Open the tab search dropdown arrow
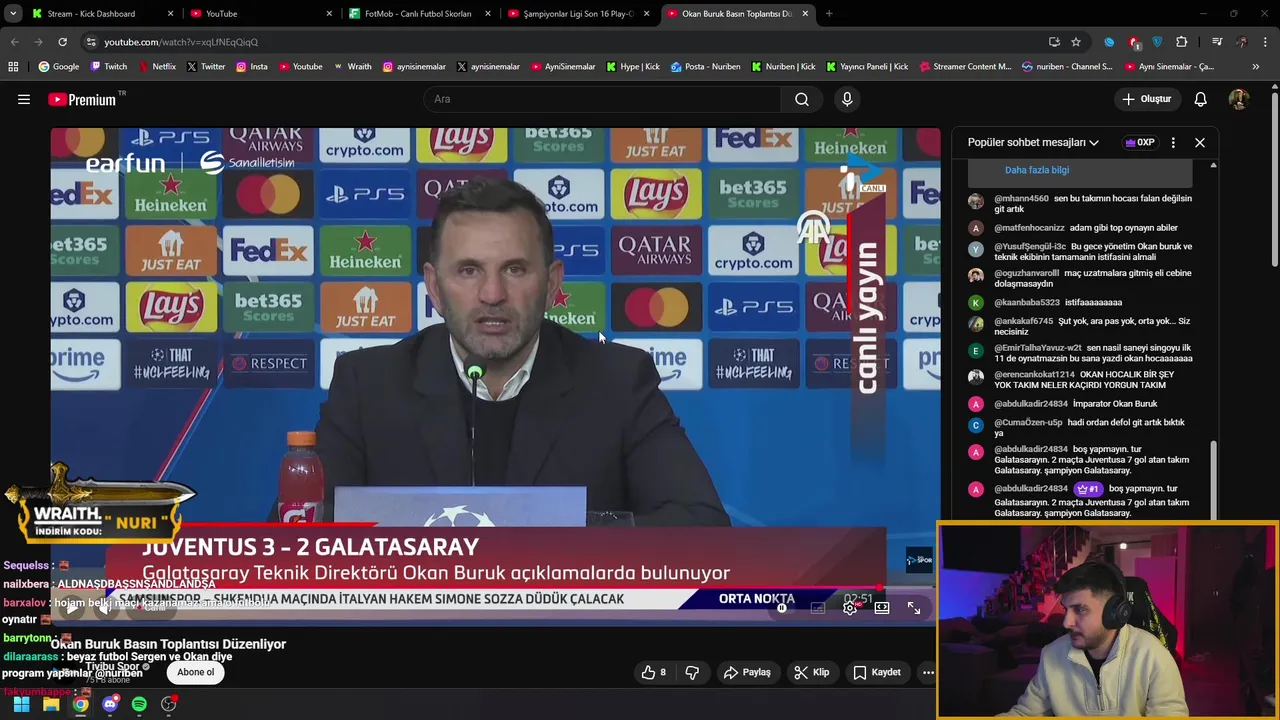This screenshot has height=720, width=1280. point(13,14)
